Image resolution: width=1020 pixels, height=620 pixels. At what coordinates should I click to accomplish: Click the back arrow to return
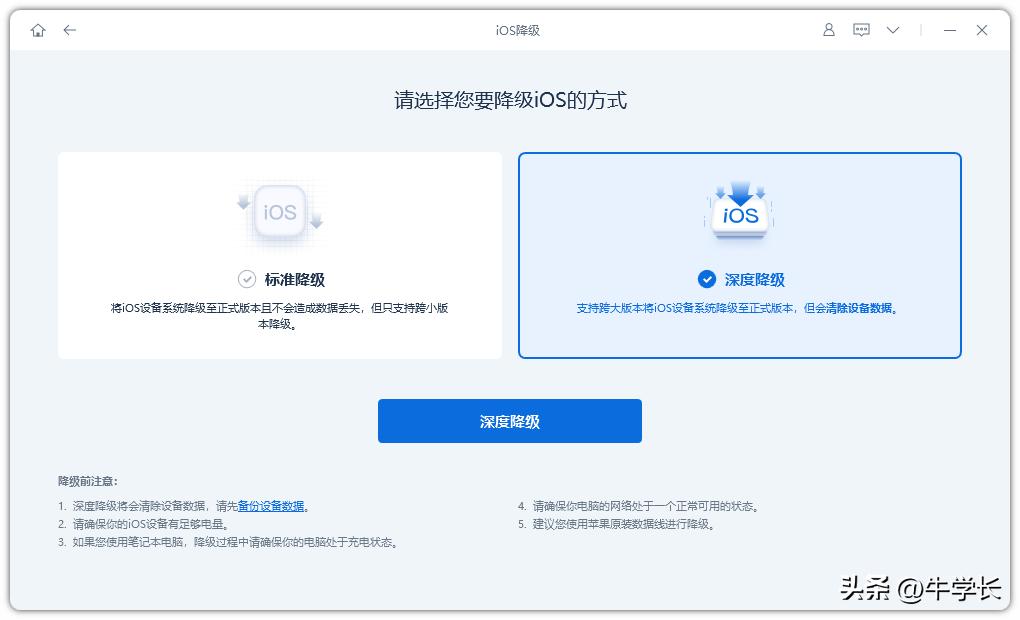[x=69, y=30]
